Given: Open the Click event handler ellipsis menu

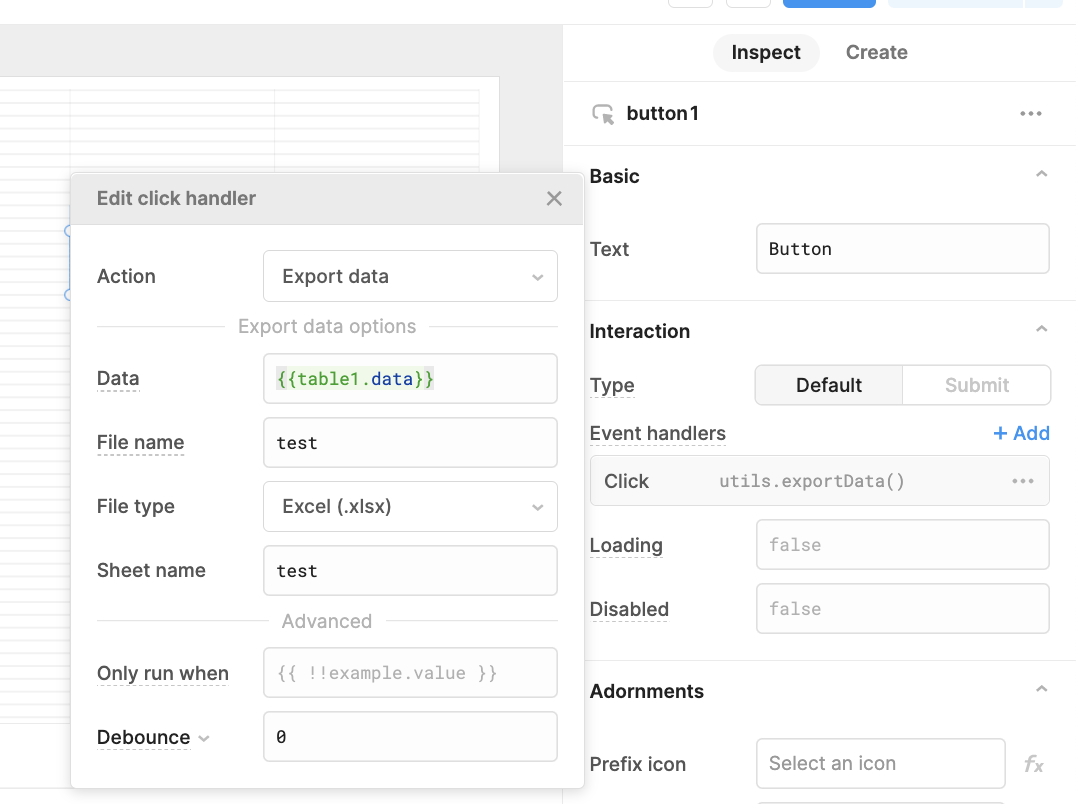Looking at the screenshot, I should [1023, 481].
